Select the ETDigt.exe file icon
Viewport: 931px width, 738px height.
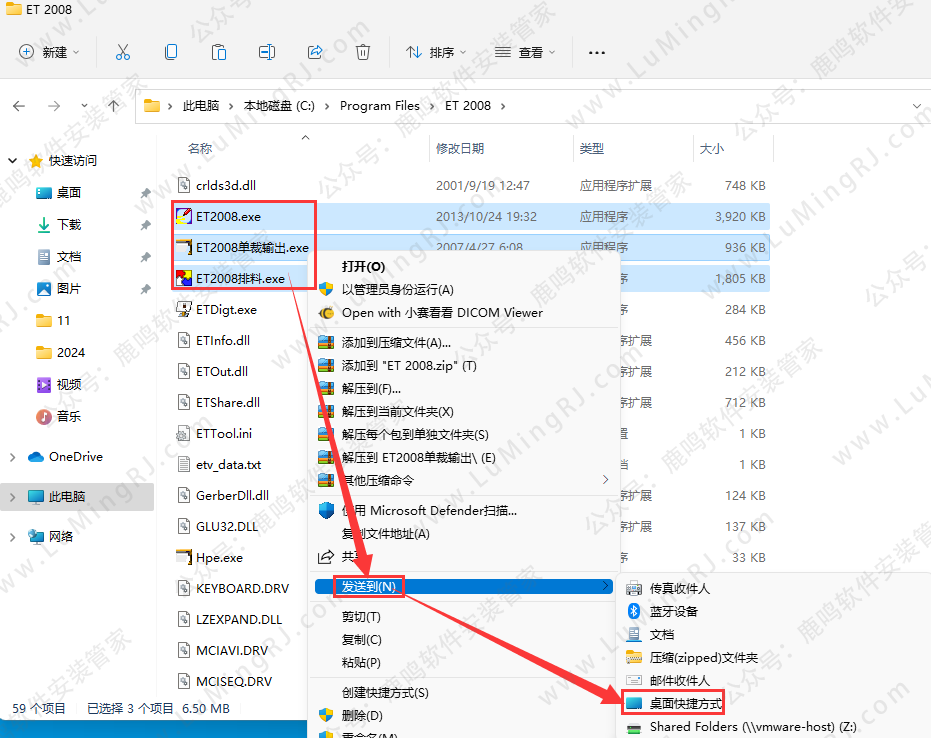184,309
